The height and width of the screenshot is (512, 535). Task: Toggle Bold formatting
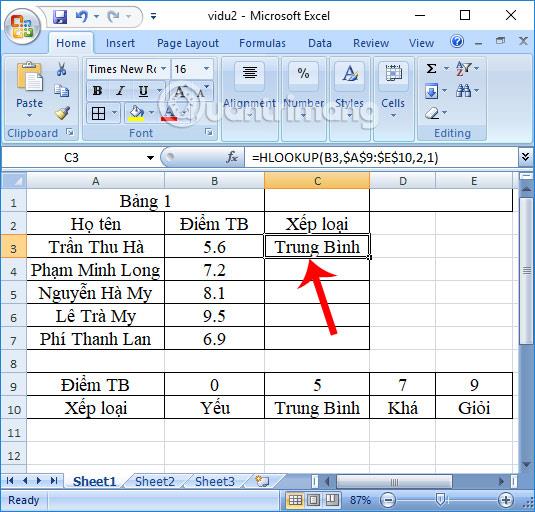98,91
